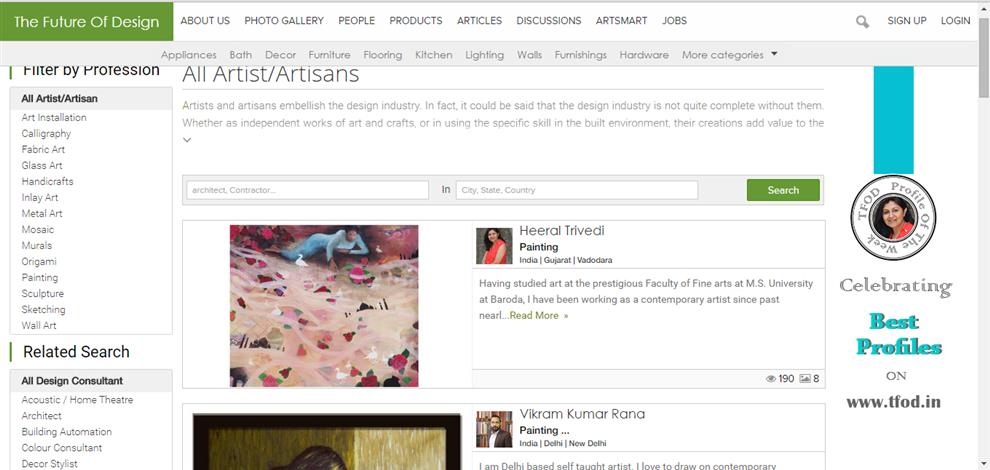This screenshot has height=470, width=990.
Task: Select Lighting category tab
Action: tap(485, 55)
